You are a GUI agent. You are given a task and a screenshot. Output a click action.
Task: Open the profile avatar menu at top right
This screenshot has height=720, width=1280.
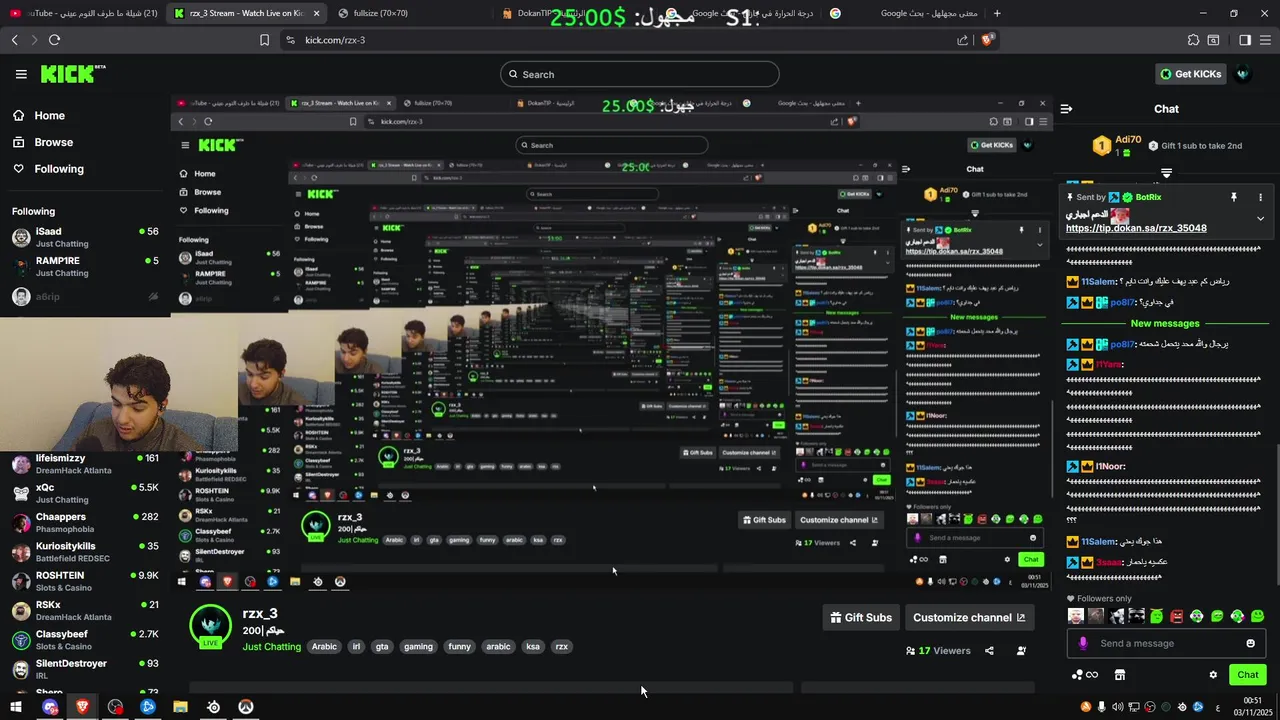[1243, 74]
